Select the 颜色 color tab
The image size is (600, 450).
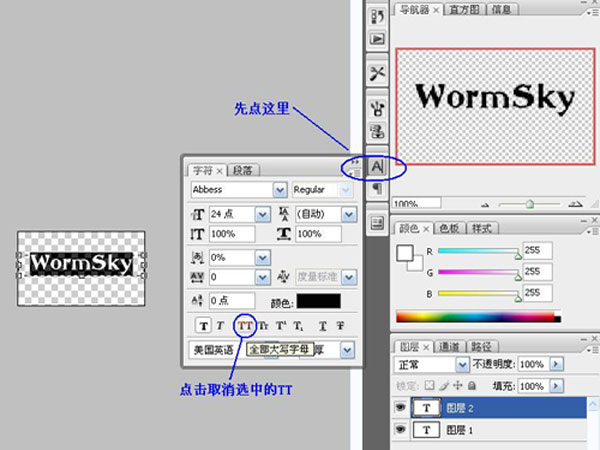pyautogui.click(x=409, y=228)
